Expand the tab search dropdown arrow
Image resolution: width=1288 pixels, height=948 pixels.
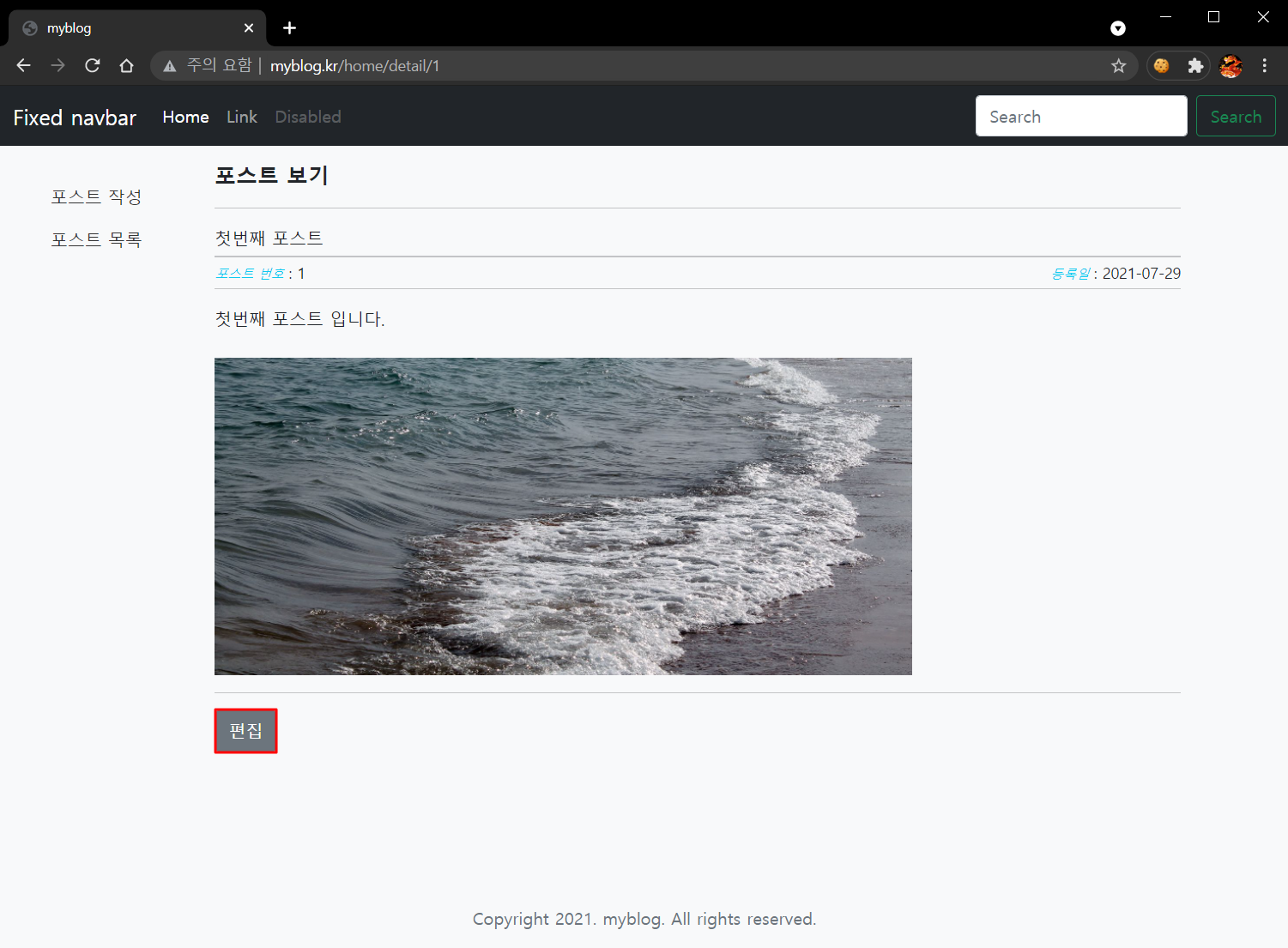pos(1117,28)
